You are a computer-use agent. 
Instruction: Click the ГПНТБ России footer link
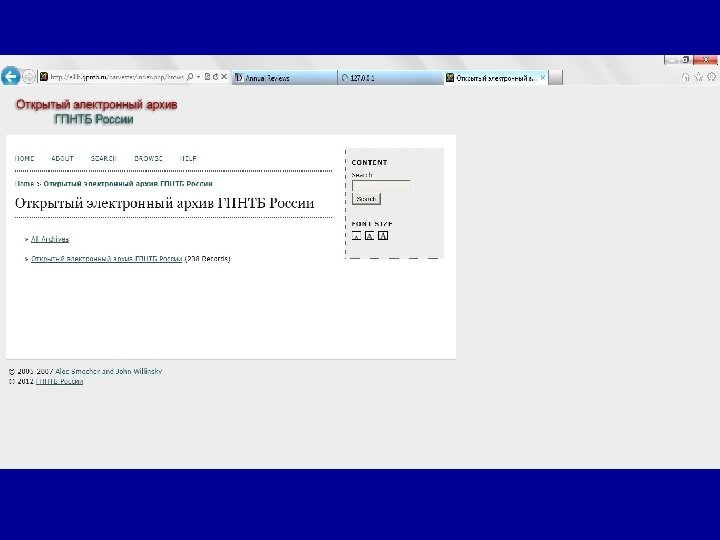[x=59, y=381]
